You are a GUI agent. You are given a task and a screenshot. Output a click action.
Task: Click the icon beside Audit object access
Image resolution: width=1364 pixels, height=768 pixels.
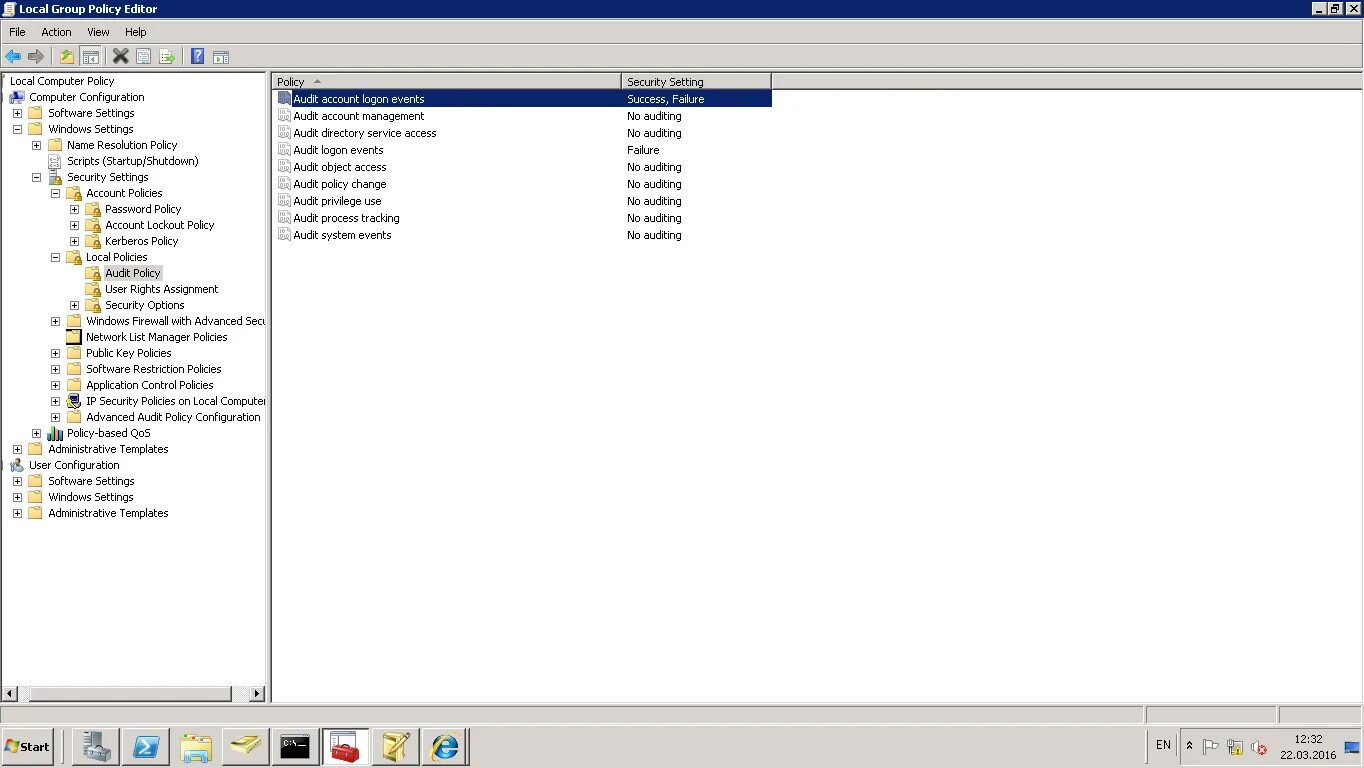[284, 167]
